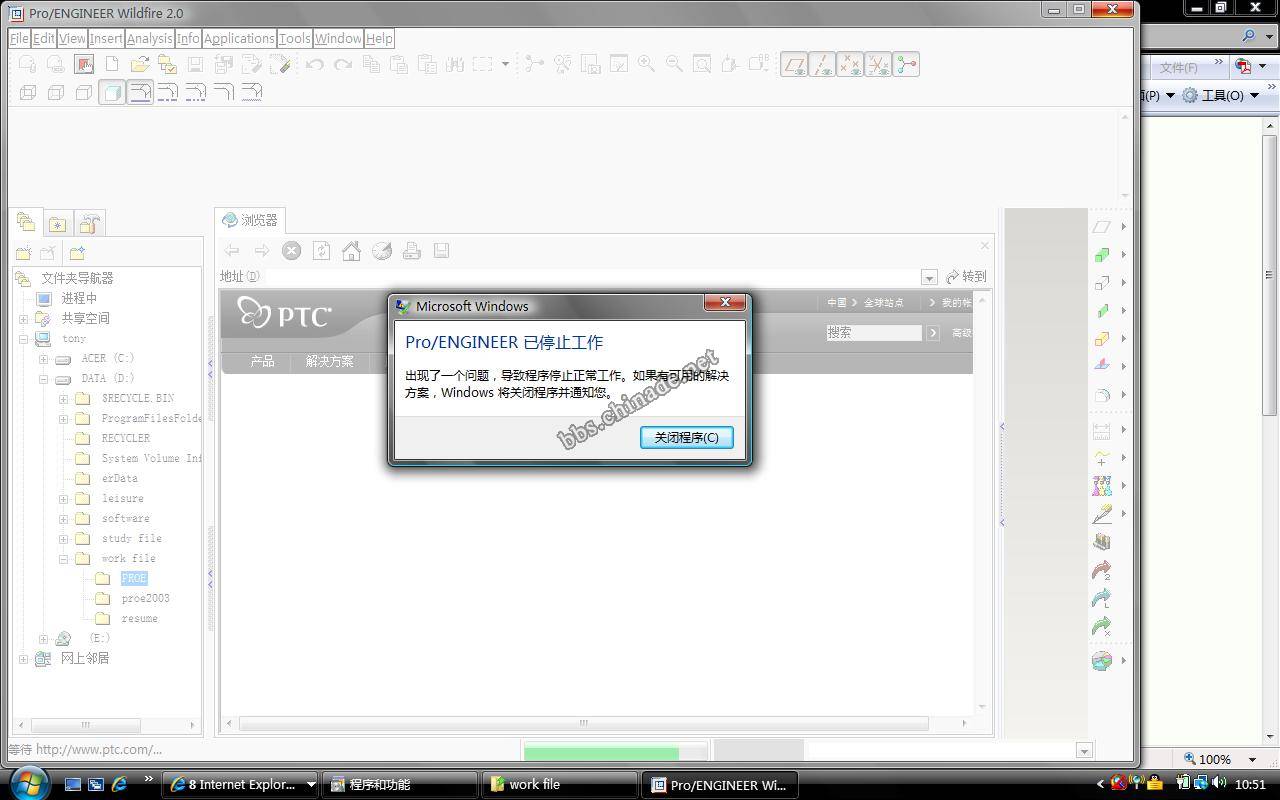Click the globe icon in right toolbar
Image resolution: width=1280 pixels, height=800 pixels.
1101,661
